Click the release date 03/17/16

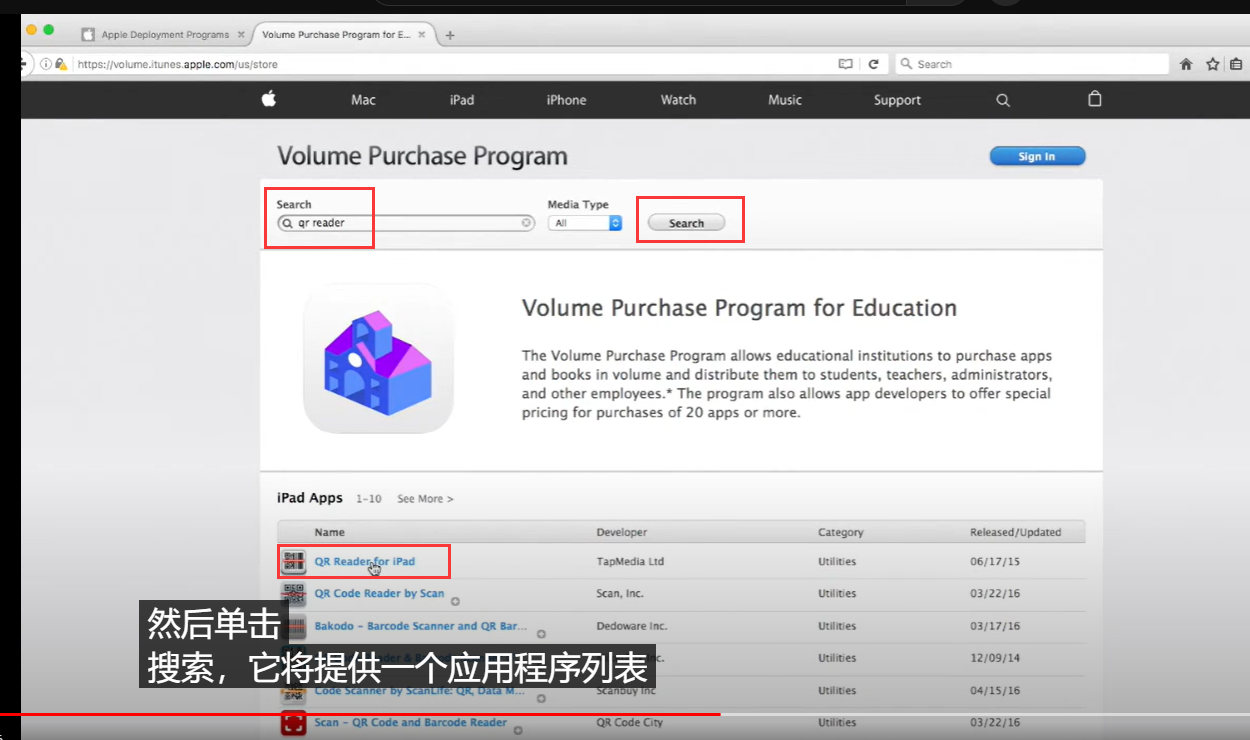994,627
